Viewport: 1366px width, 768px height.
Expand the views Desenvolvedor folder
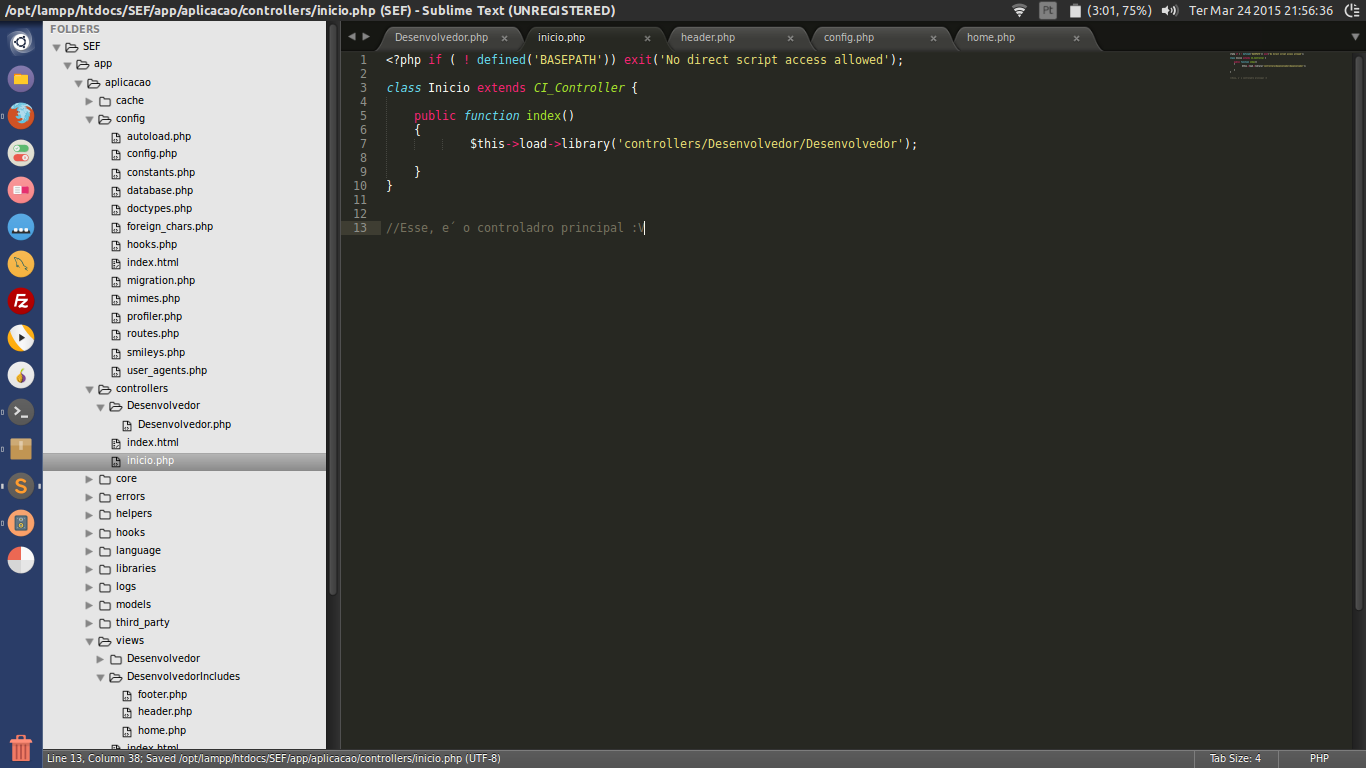[x=101, y=659]
